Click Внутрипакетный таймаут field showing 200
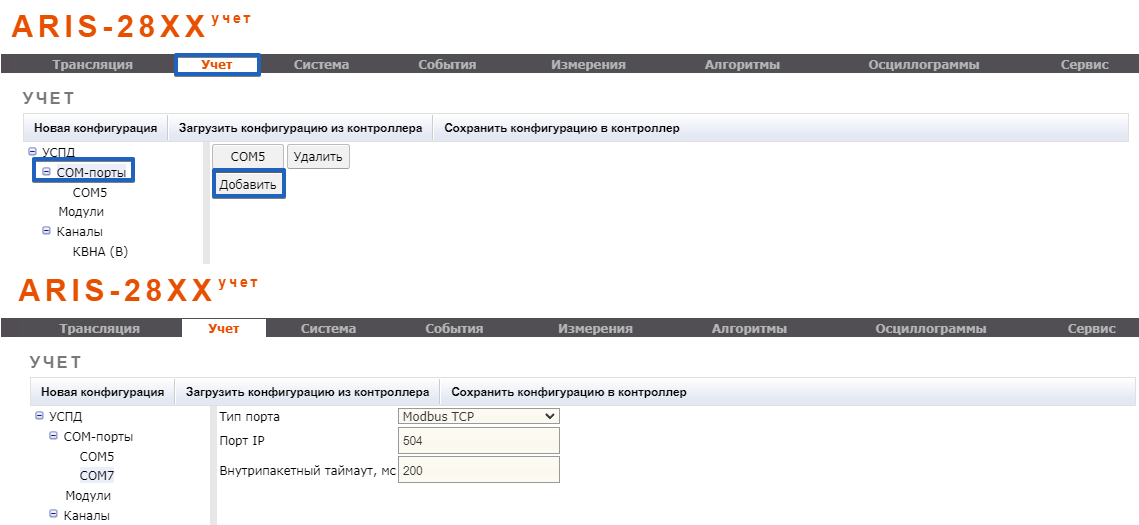Screen dimensions: 1139x525 (x=478, y=470)
